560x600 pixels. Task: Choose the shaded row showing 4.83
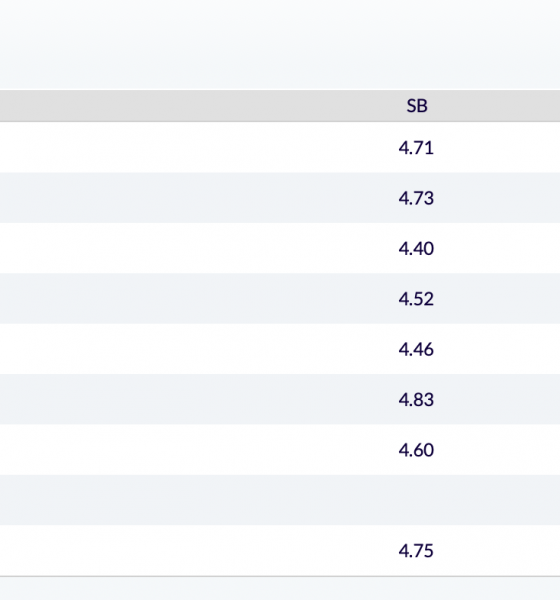280,399
